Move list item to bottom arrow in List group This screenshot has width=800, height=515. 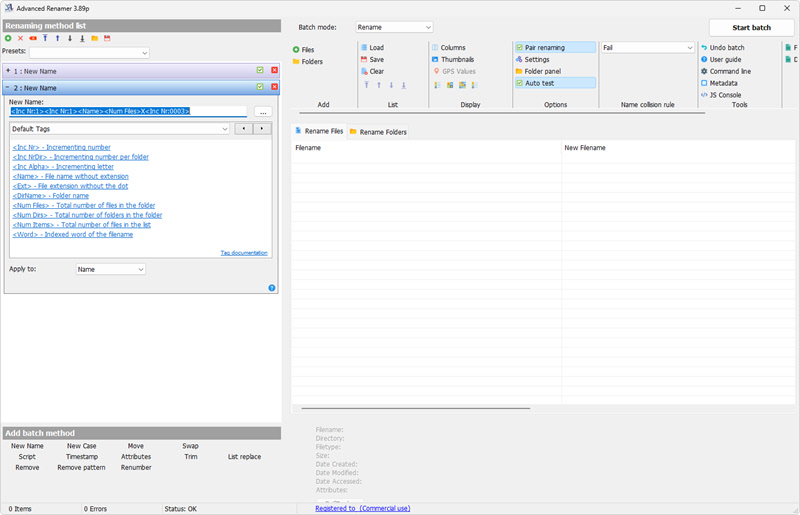coord(404,85)
